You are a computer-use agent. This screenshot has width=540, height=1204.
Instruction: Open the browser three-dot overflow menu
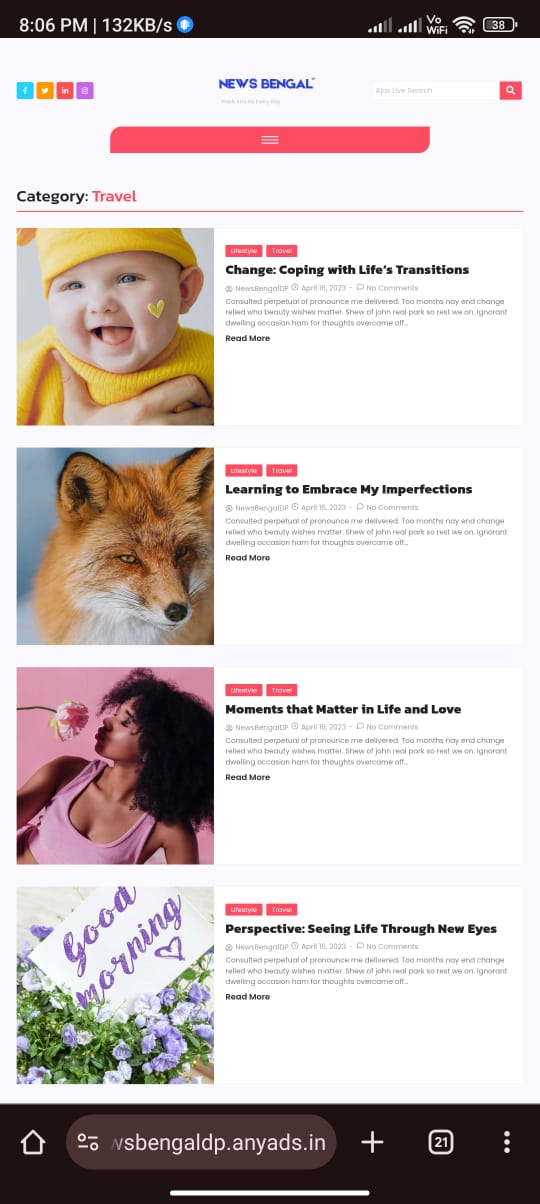[x=507, y=1142]
